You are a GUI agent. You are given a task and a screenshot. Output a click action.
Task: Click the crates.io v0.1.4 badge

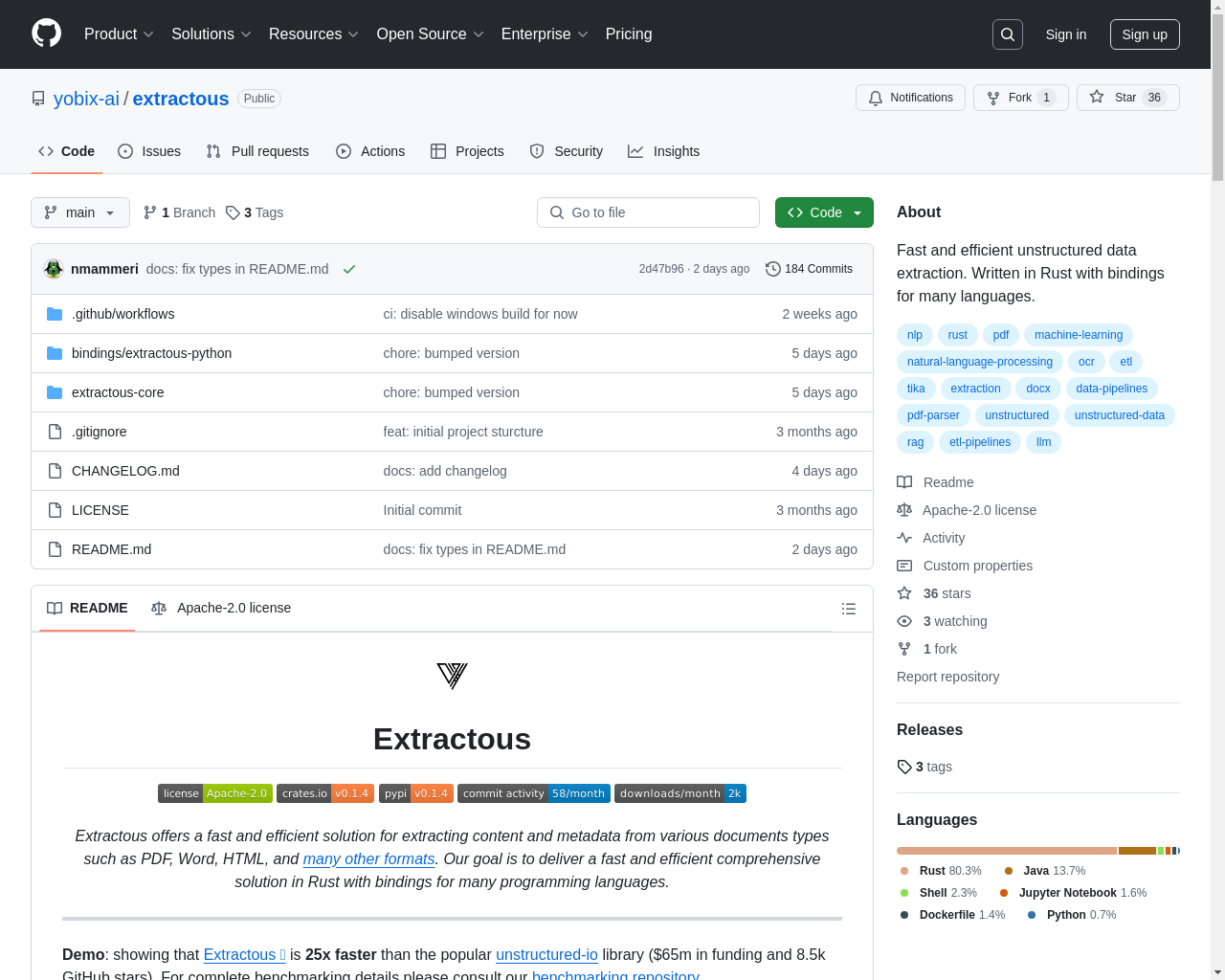click(325, 793)
